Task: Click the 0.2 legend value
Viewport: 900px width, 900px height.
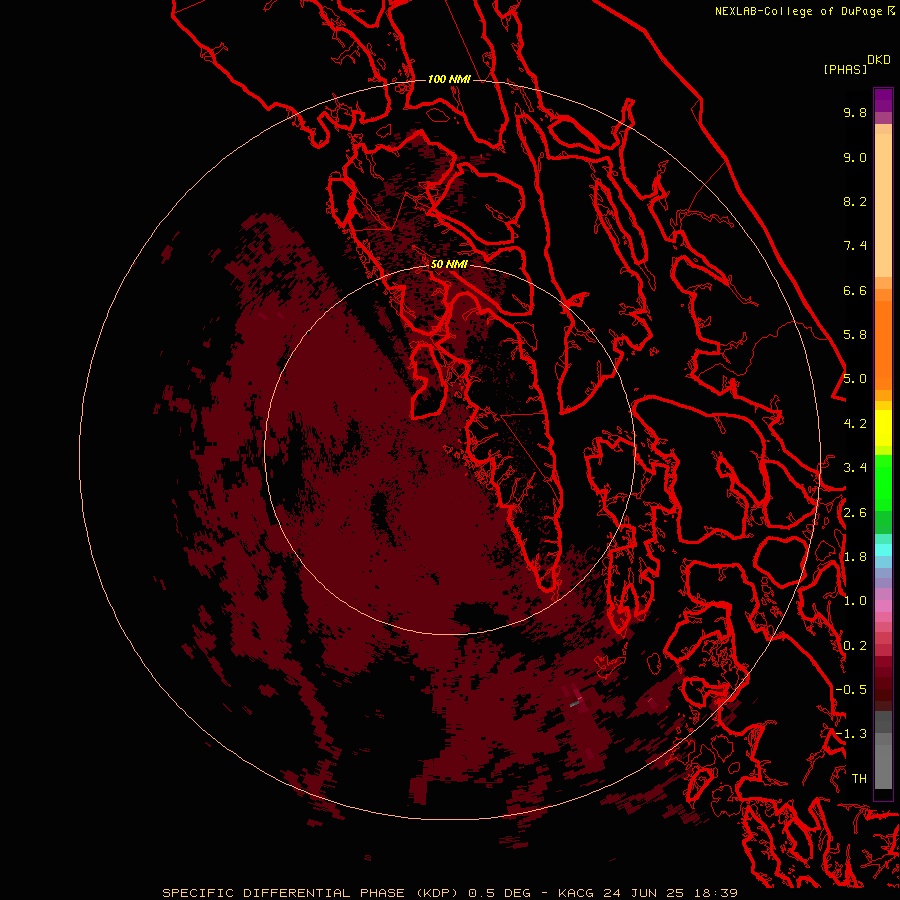Action: coord(855,646)
